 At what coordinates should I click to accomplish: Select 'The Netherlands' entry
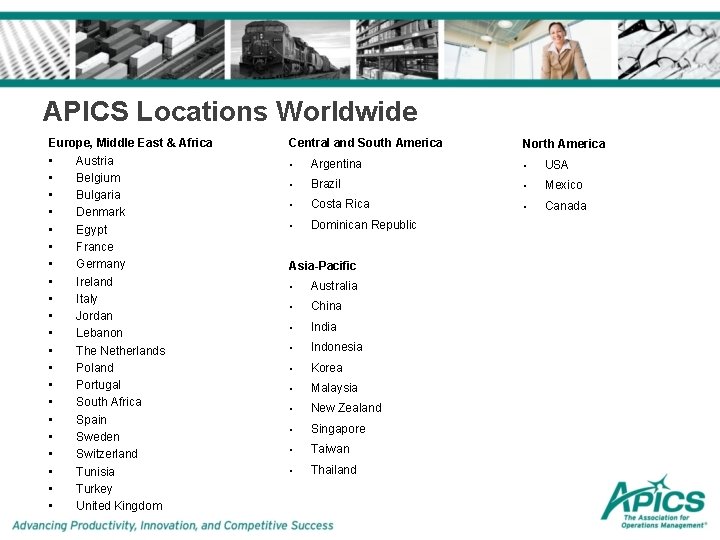click(x=121, y=351)
